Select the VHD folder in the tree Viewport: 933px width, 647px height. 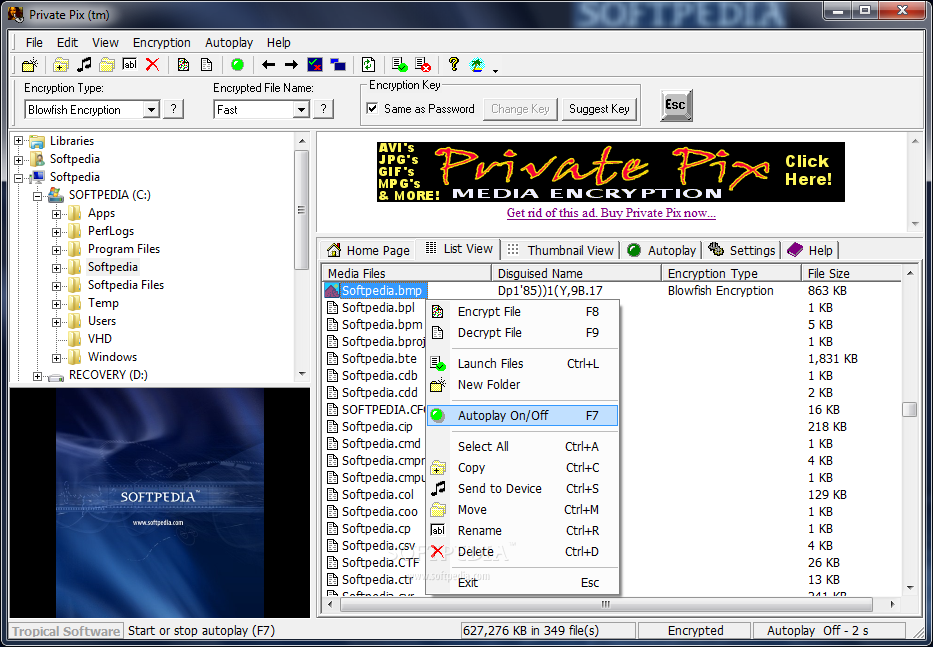coord(100,339)
